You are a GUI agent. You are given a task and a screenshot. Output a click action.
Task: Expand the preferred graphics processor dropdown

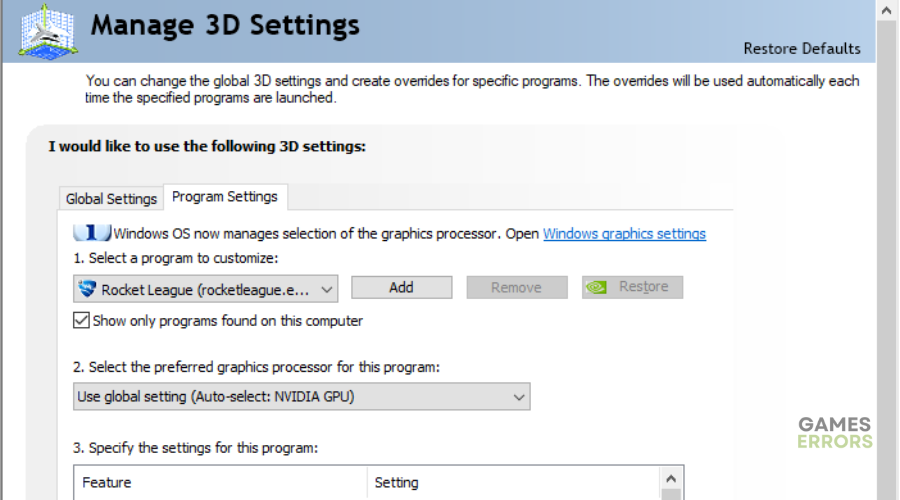302,397
